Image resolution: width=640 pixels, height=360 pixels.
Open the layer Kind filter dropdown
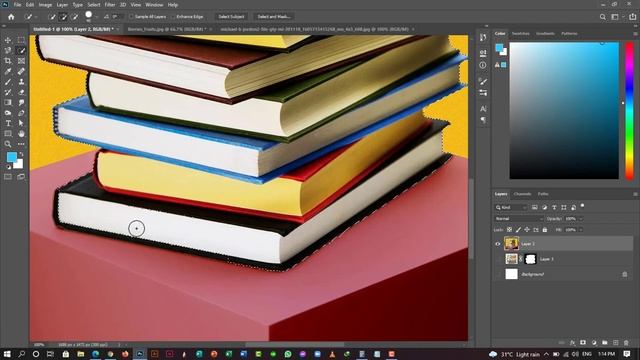click(511, 208)
